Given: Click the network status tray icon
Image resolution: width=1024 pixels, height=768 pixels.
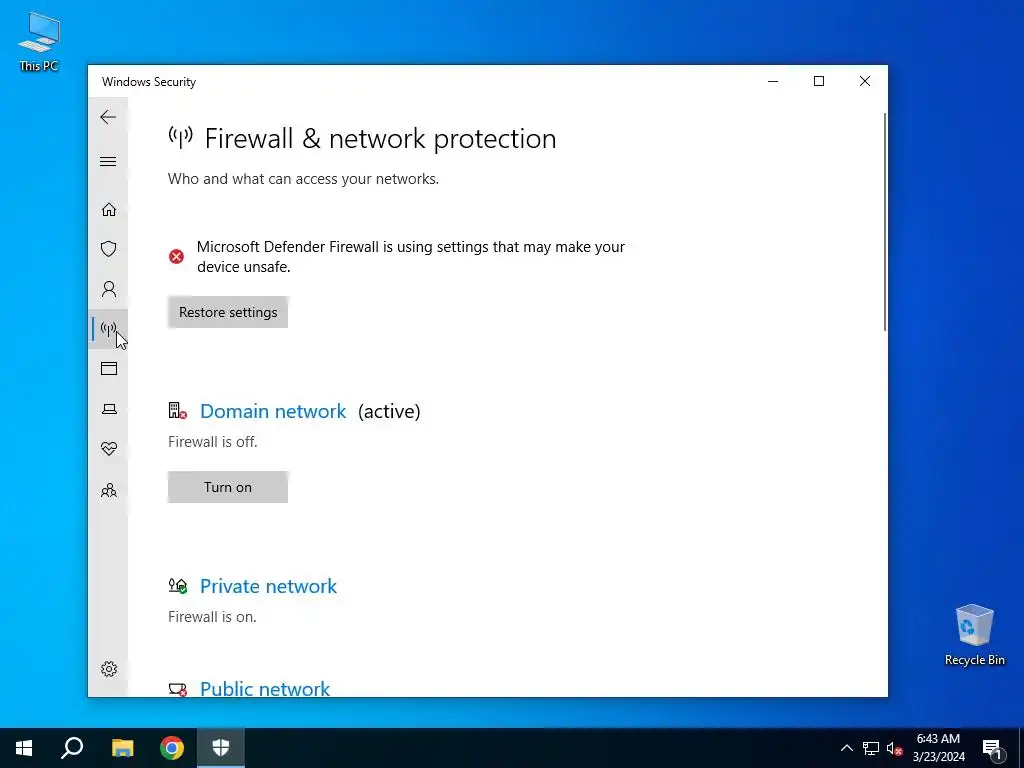Looking at the screenshot, I should (871, 748).
